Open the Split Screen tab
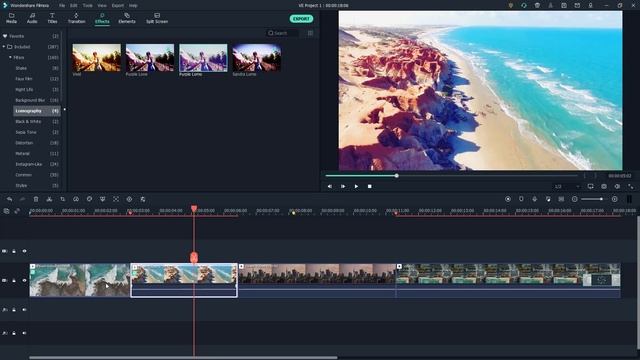Screen dimensions: 640x360 (x=157, y=18)
